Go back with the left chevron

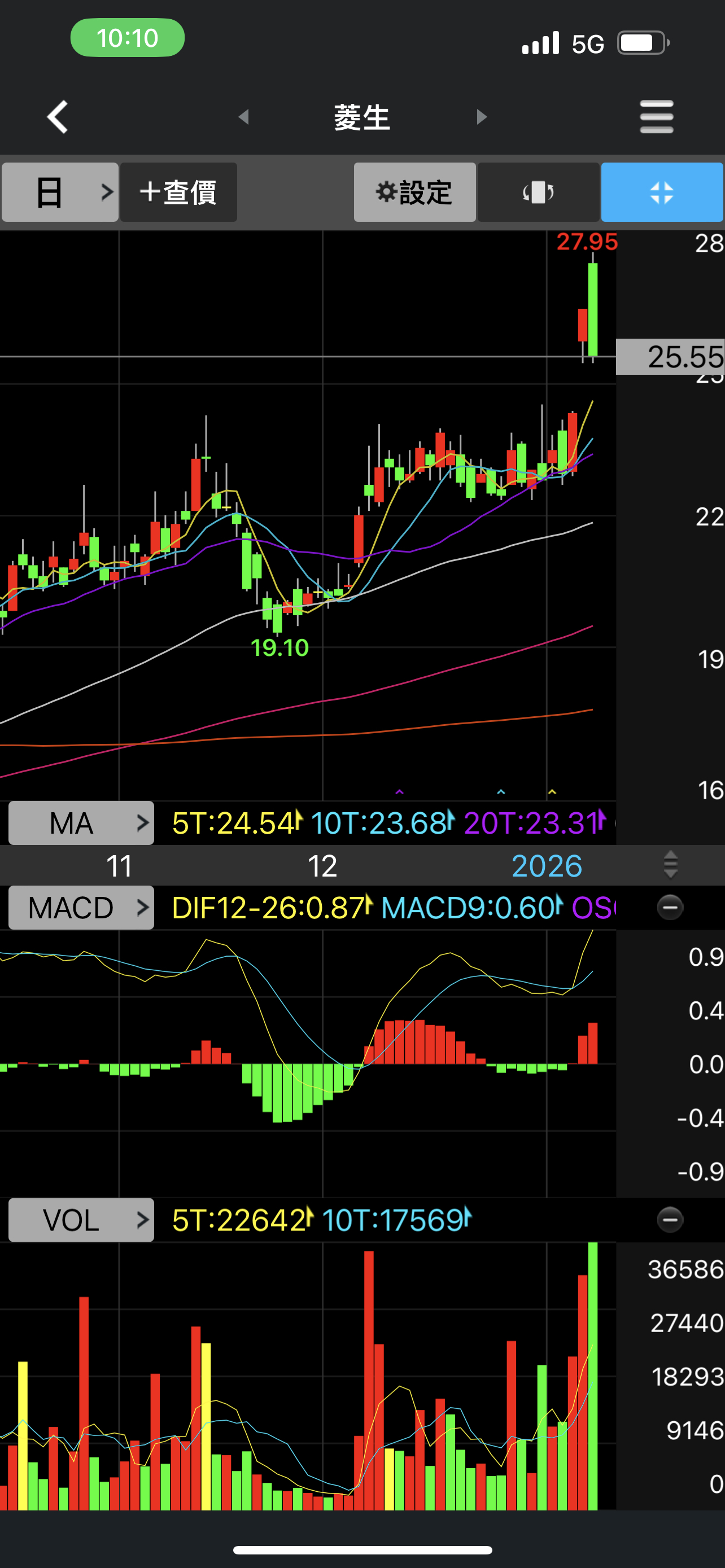[57, 117]
